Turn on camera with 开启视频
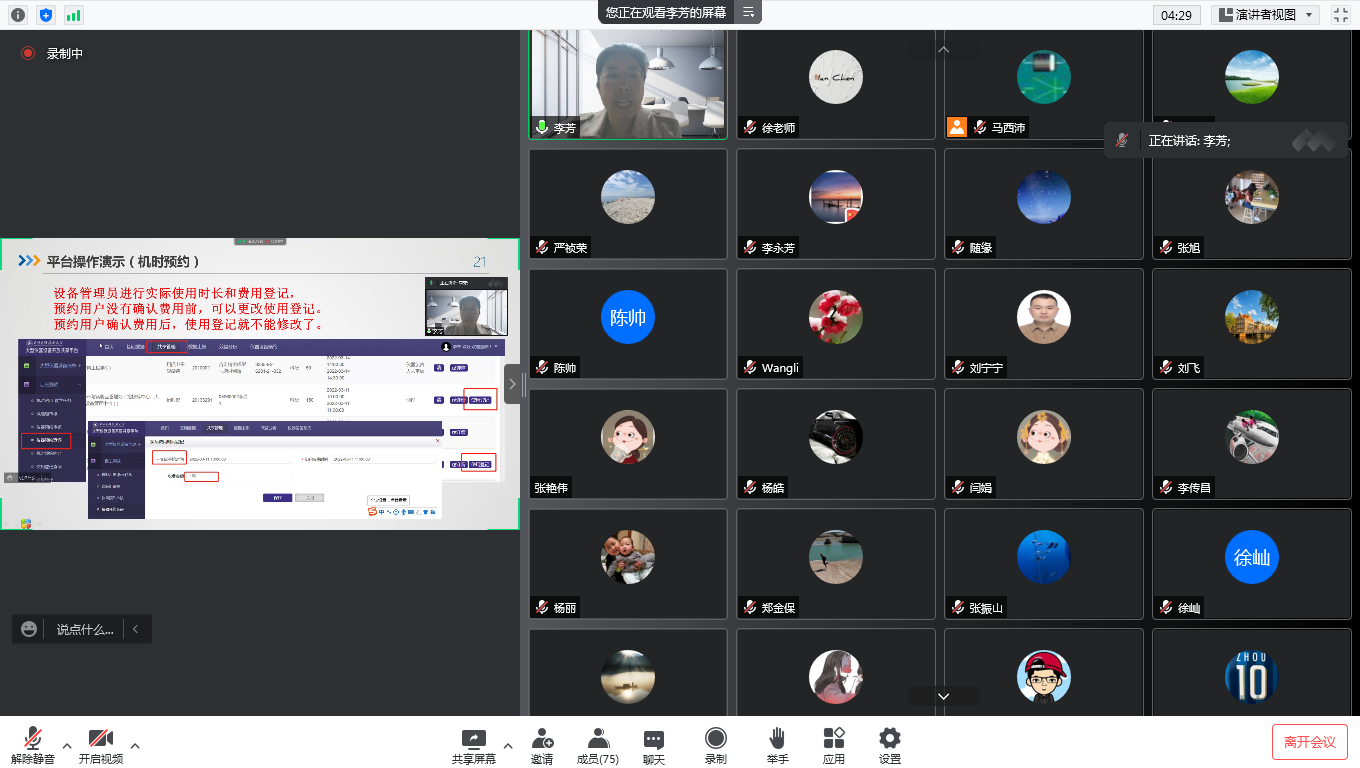This screenshot has height=768, width=1360. coord(100,745)
